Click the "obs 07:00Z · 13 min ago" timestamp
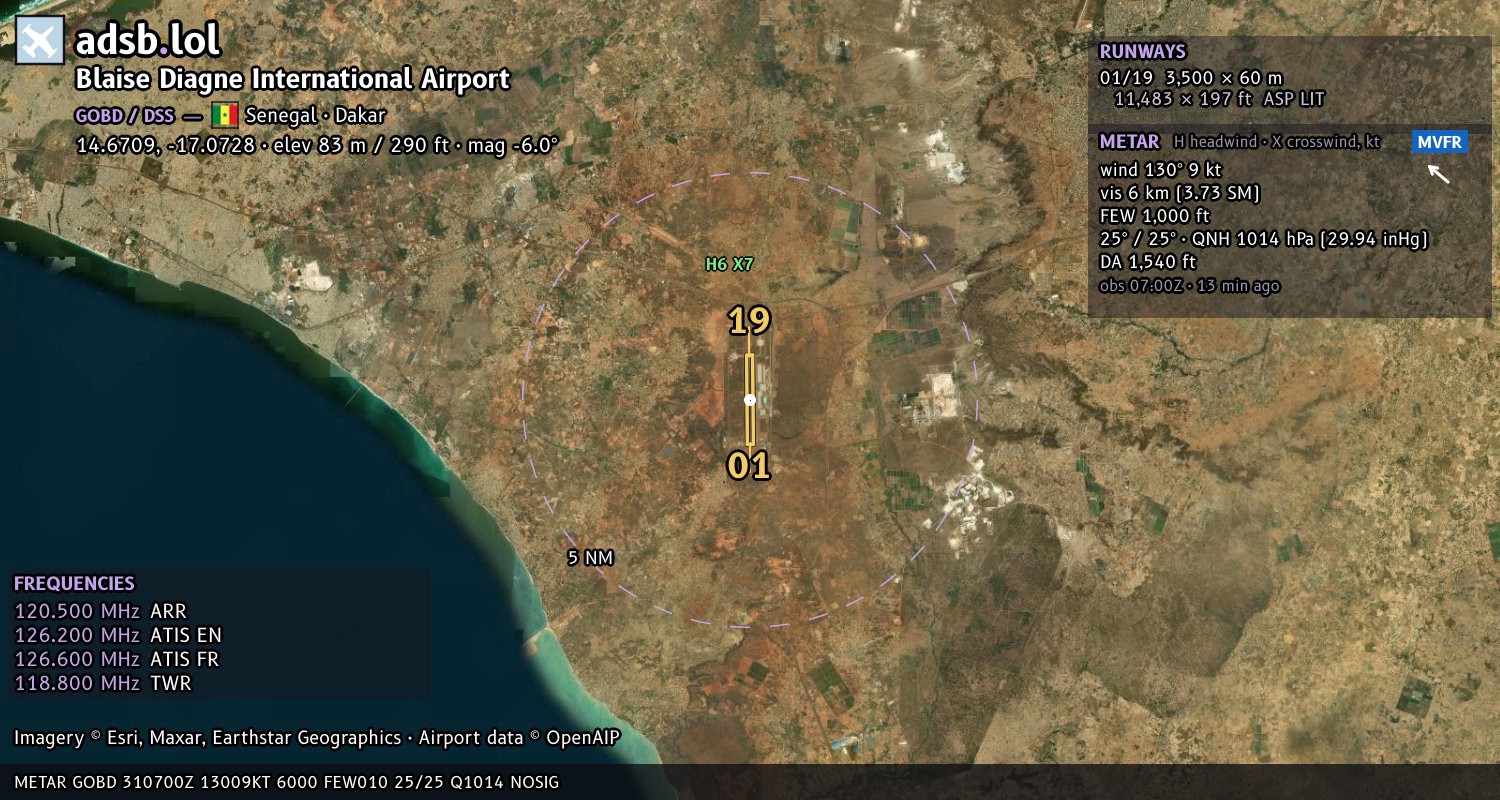This screenshot has height=800, width=1500. 1189,286
